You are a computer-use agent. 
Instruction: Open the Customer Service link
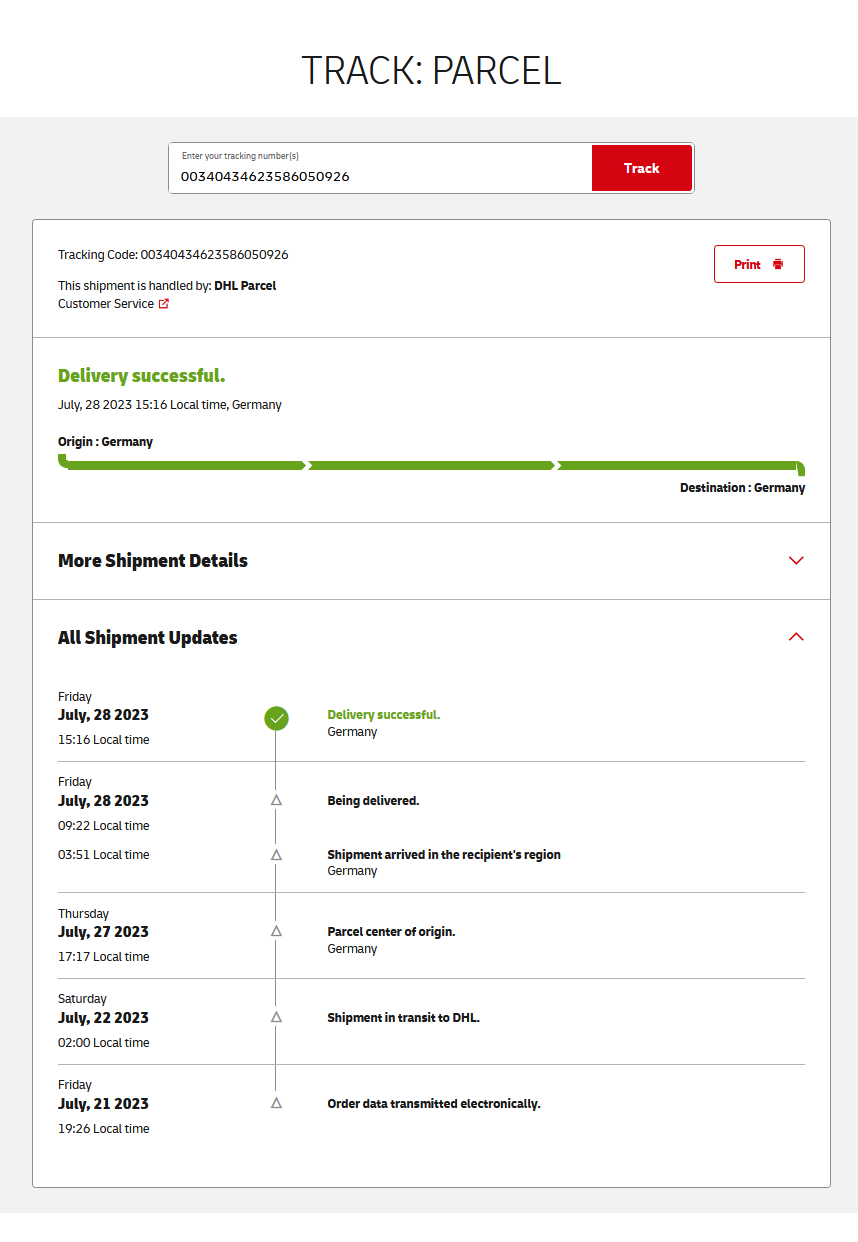point(106,304)
